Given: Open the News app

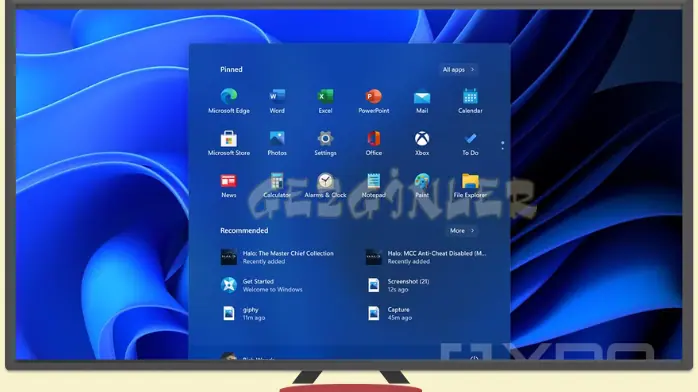Looking at the screenshot, I should [x=229, y=186].
